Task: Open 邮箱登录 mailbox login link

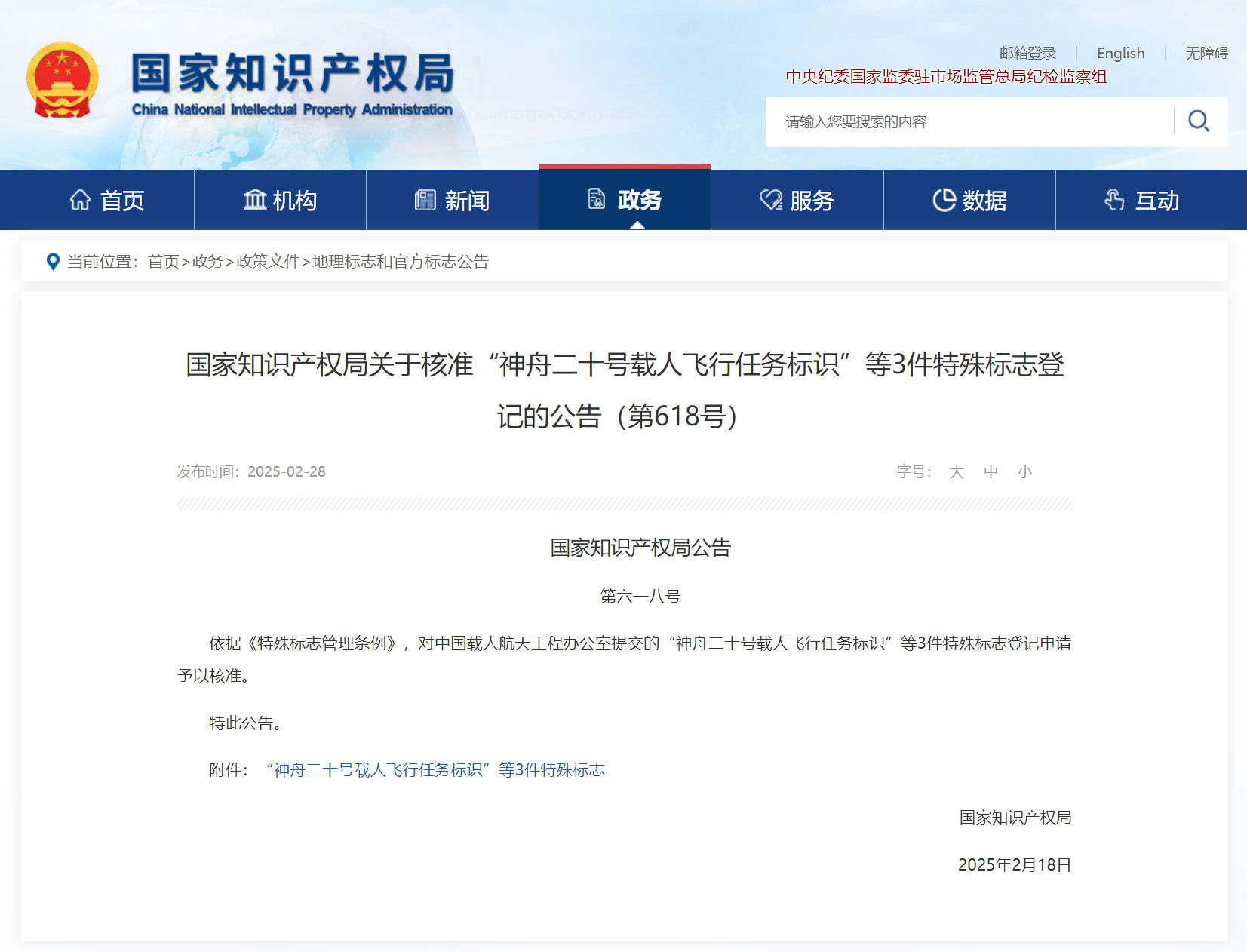Action: point(1027,53)
